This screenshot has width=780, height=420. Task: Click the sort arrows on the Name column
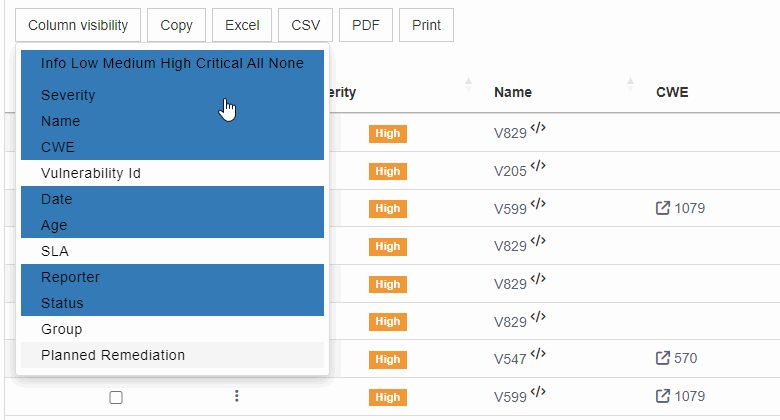coord(630,86)
